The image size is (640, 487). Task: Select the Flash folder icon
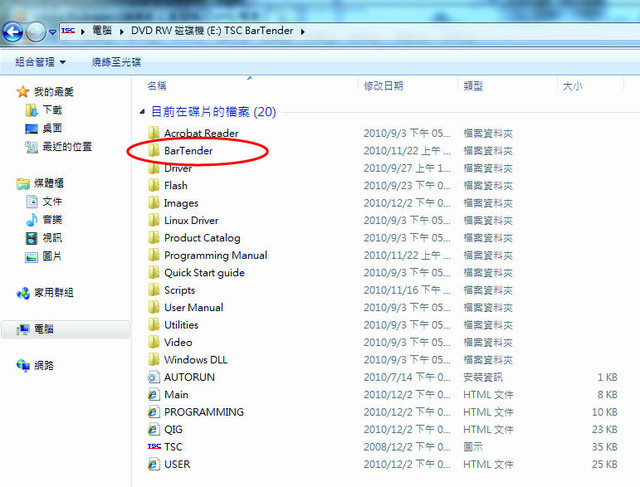(154, 185)
